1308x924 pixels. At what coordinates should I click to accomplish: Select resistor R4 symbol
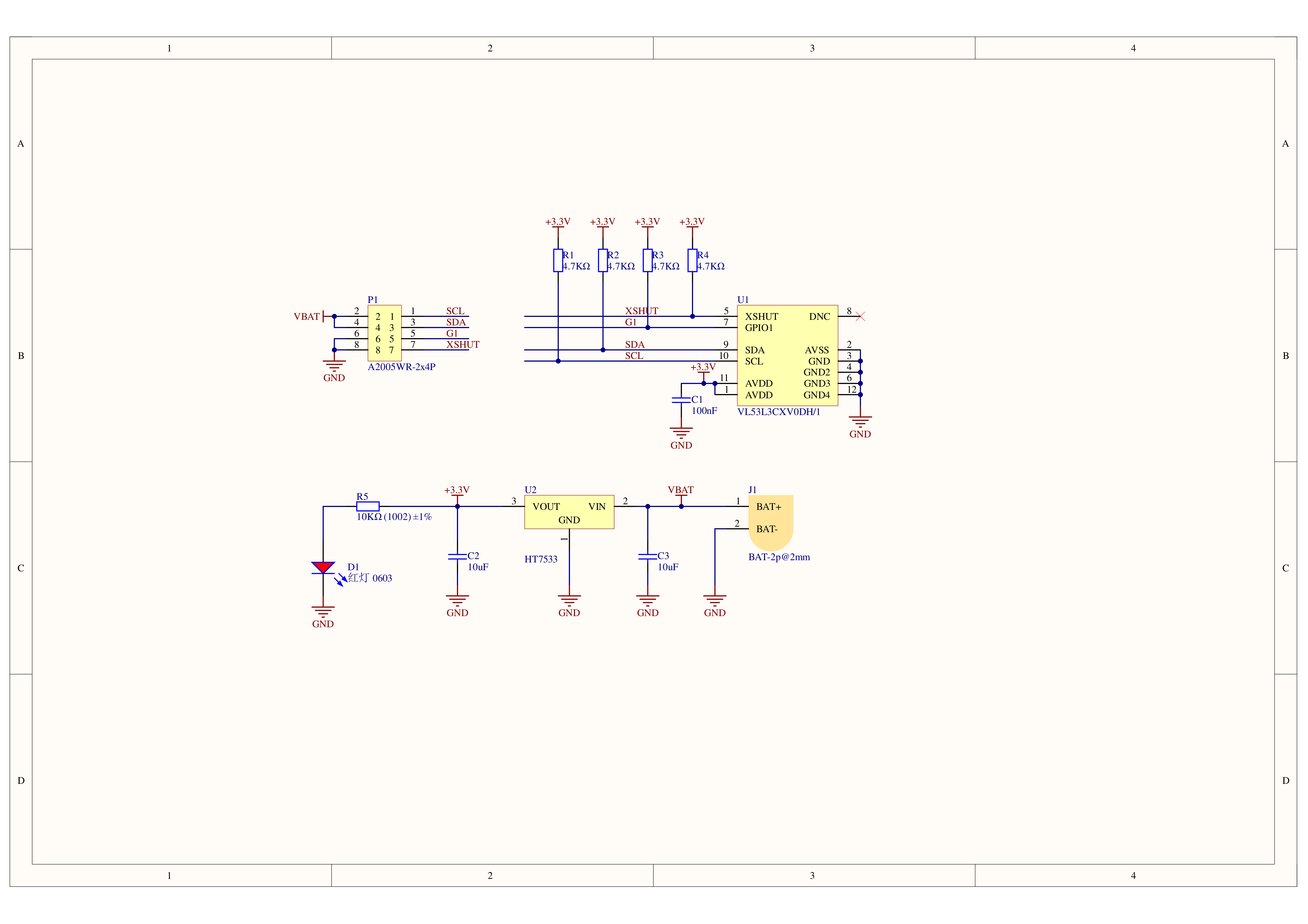click(x=692, y=260)
